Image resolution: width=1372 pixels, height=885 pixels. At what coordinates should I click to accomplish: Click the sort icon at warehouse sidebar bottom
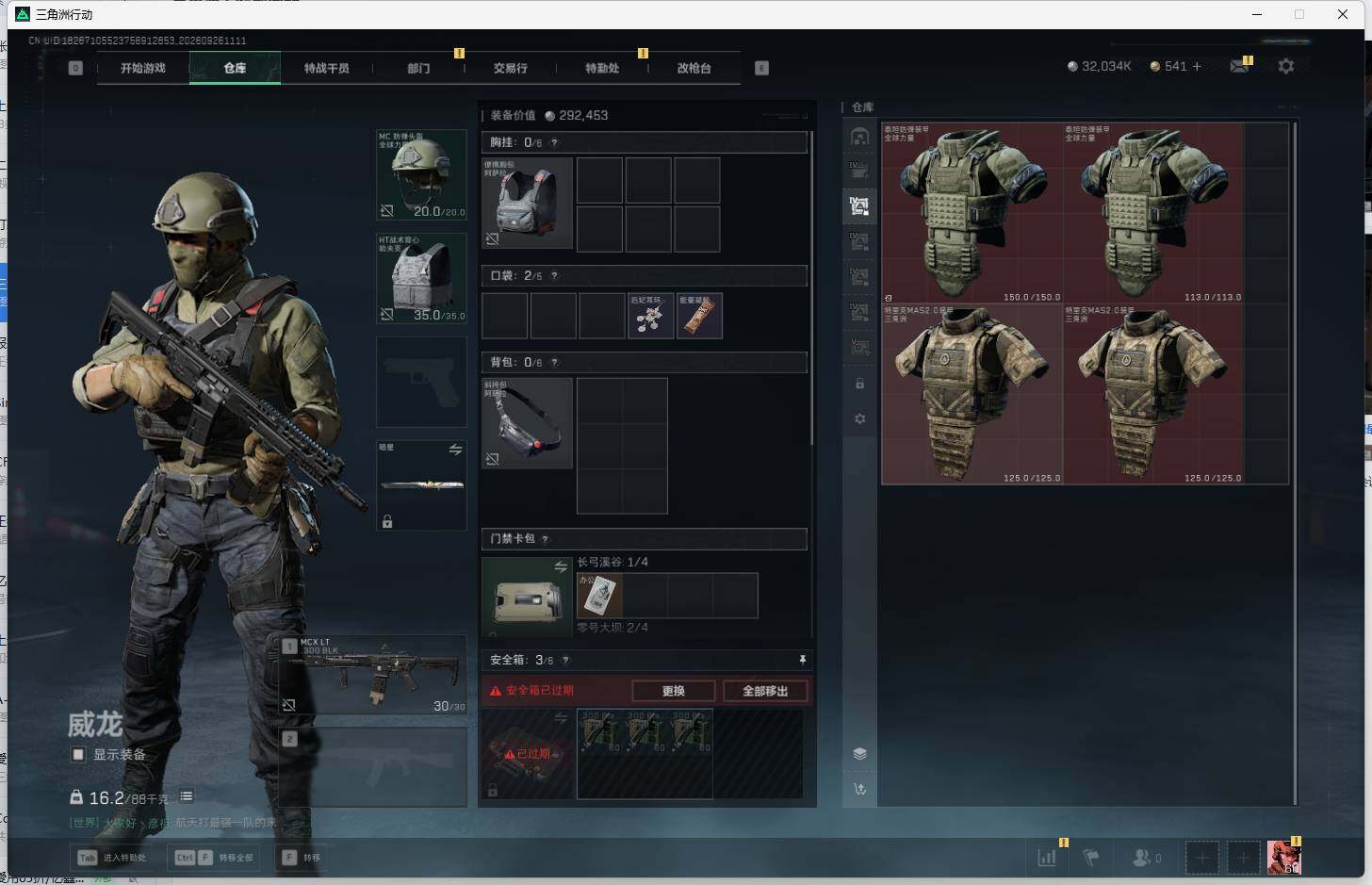point(859,789)
